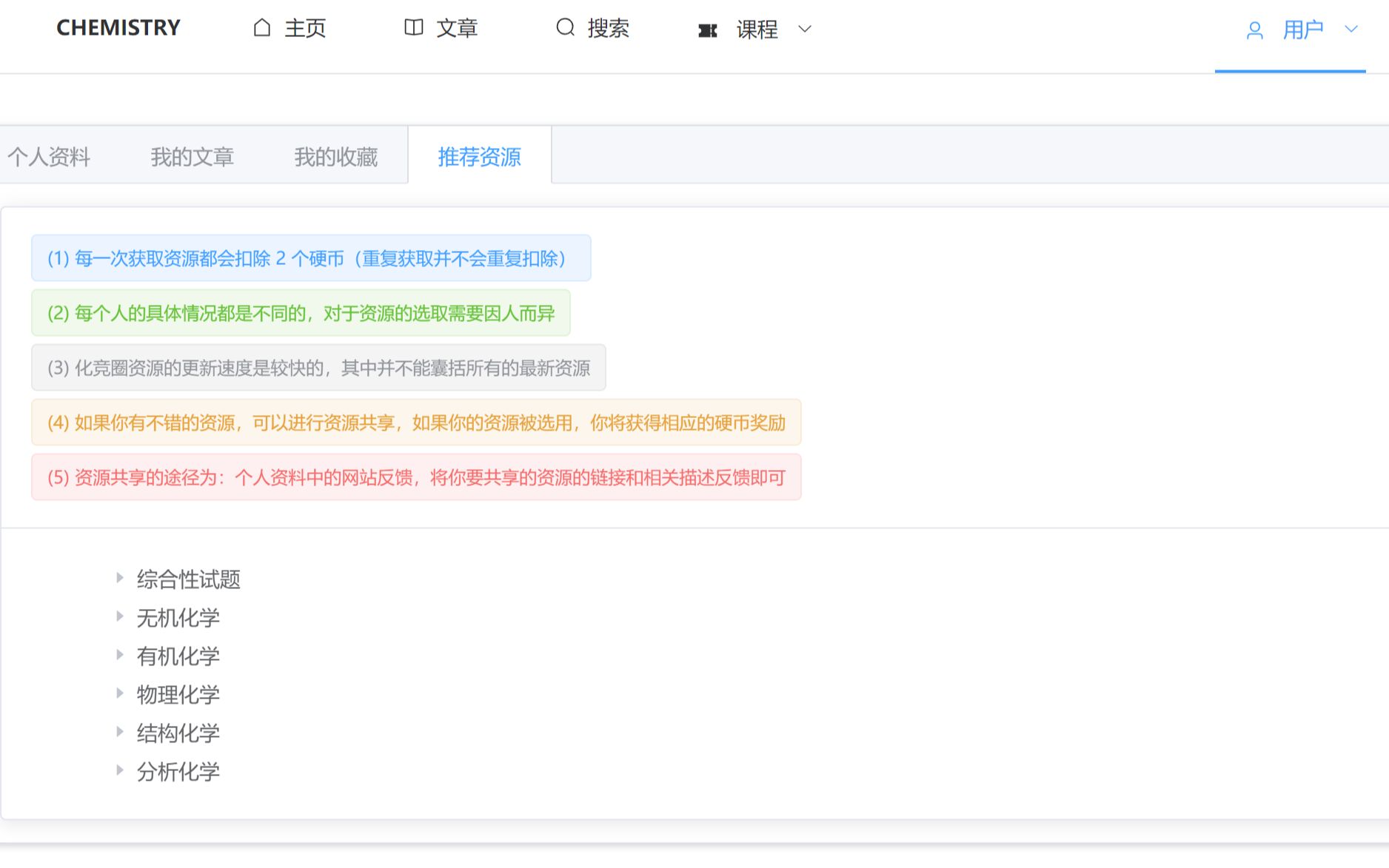Image resolution: width=1389 pixels, height=868 pixels.
Task: Open the 用户 dropdown chevron
Action: [1351, 30]
